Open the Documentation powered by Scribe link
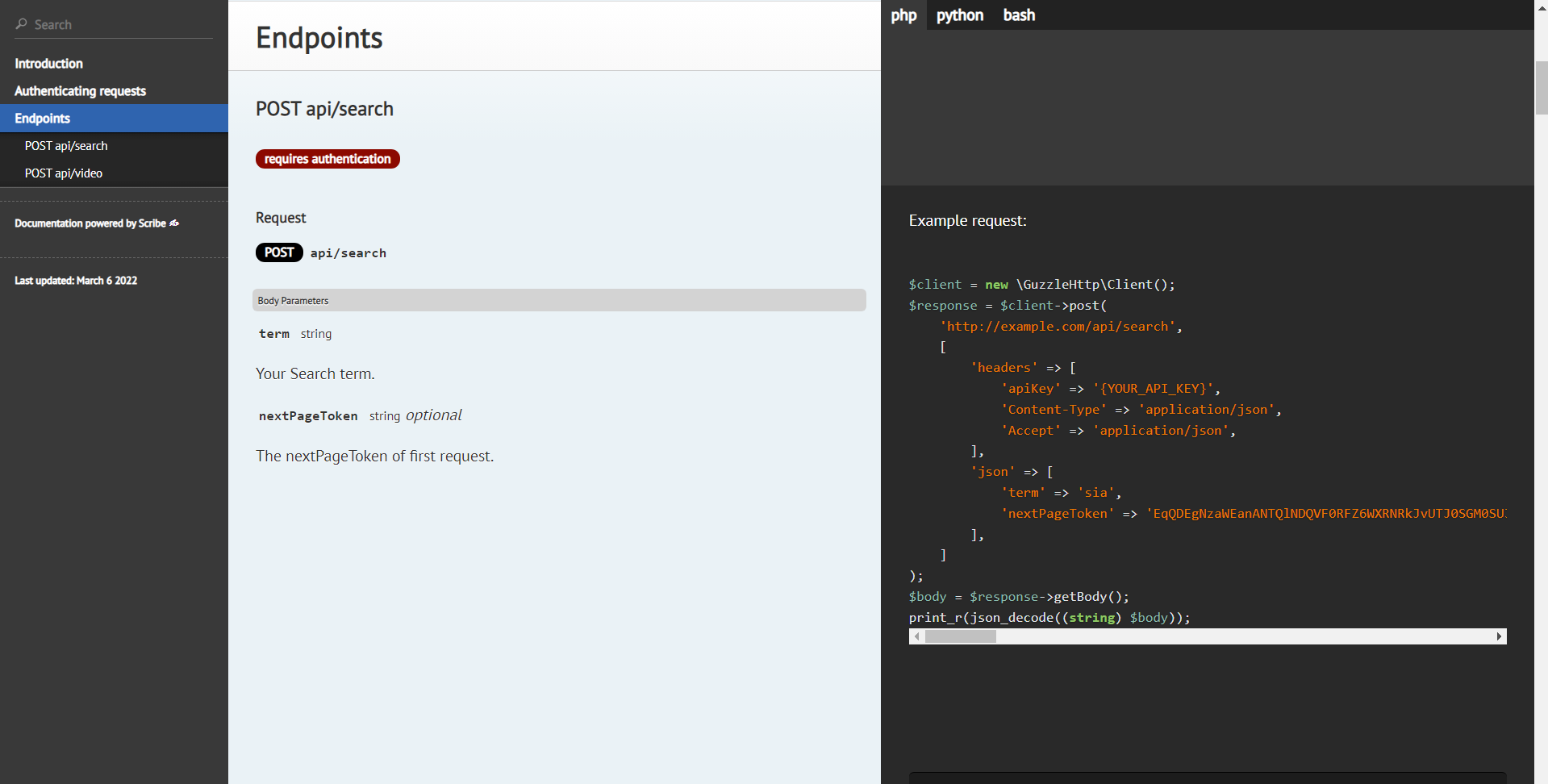Viewport: 1548px width, 784px height. pyautogui.click(x=90, y=223)
